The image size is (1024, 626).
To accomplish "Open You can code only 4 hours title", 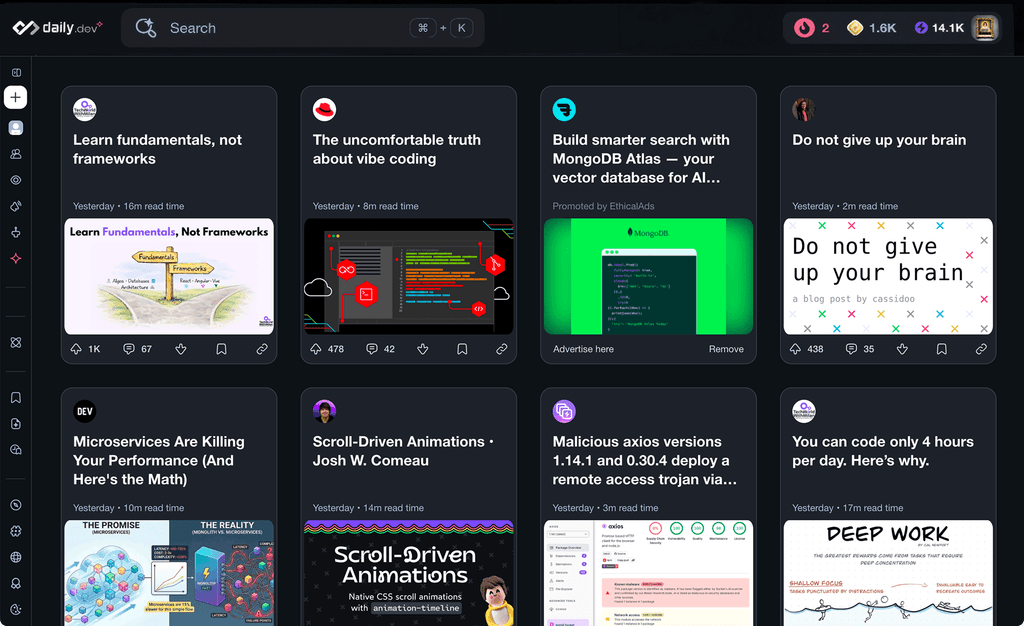I will point(883,451).
